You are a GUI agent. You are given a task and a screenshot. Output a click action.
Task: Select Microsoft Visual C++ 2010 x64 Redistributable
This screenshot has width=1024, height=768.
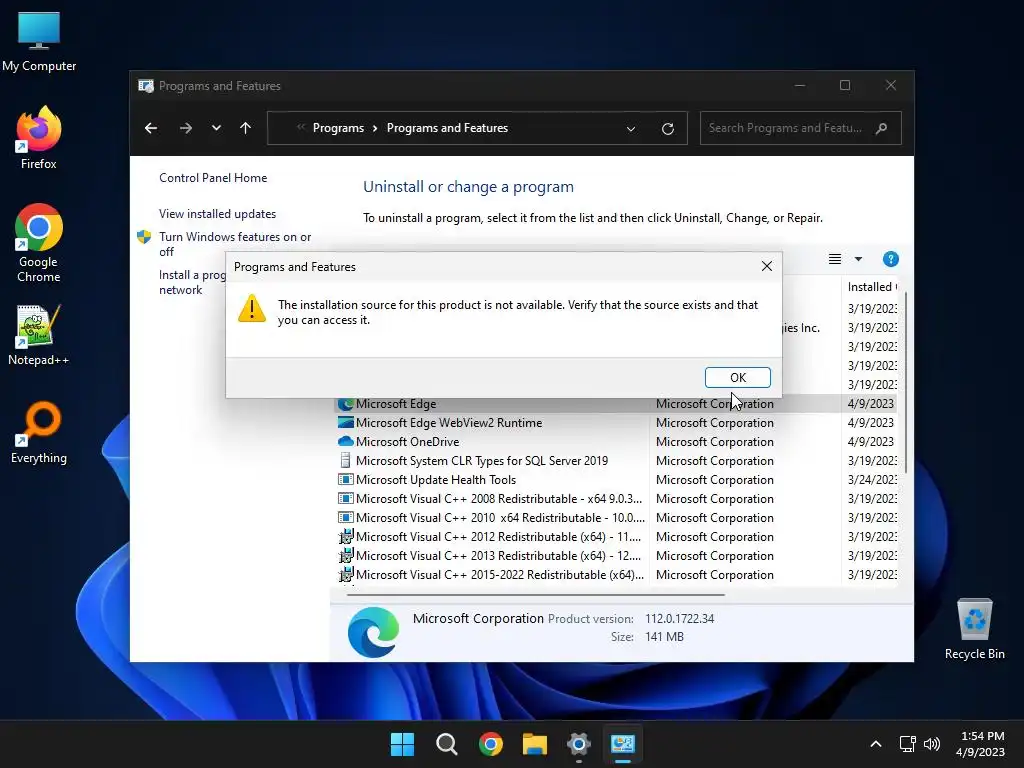point(615,517)
